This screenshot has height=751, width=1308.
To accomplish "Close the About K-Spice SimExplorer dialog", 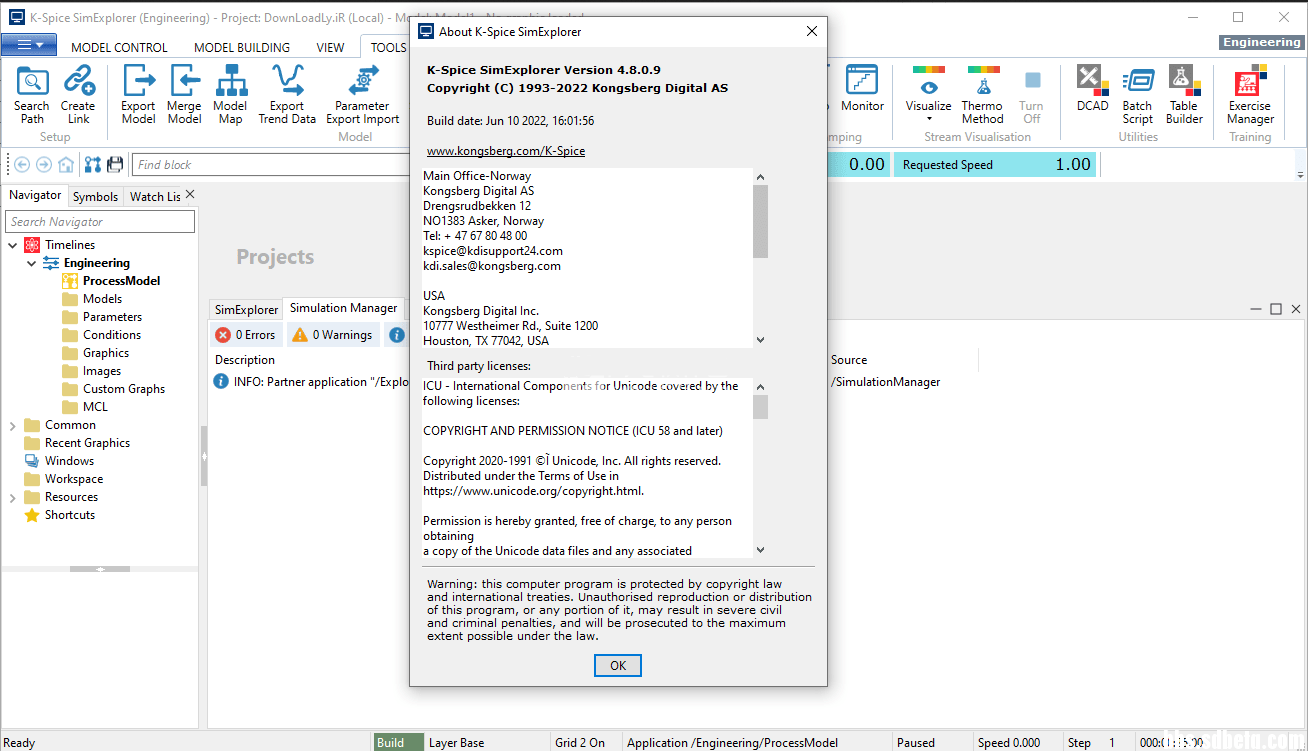I will coord(812,32).
